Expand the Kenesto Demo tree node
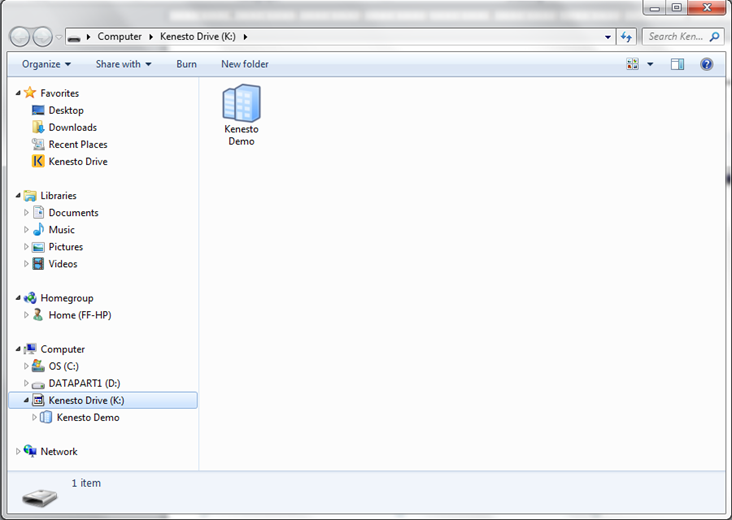Screen dimensions: 732x520 [x=34, y=417]
